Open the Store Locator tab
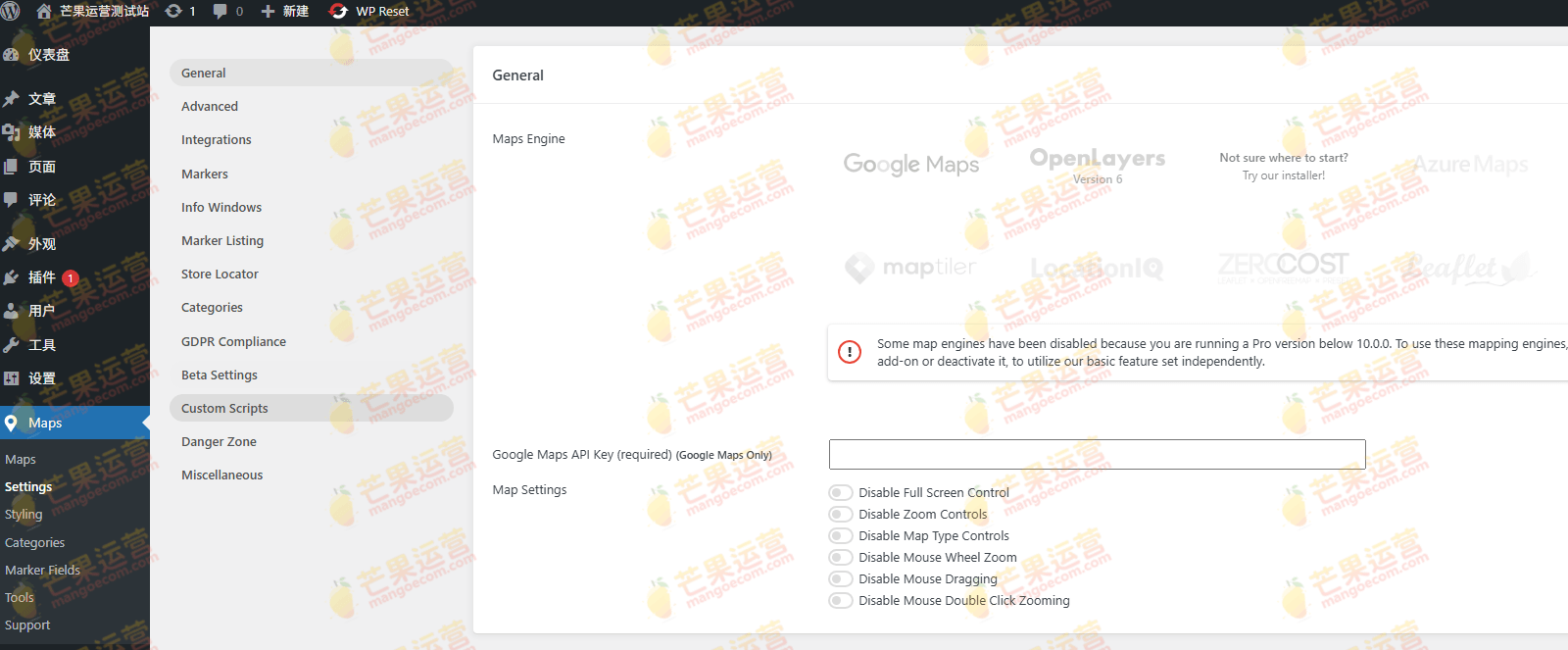 (x=312, y=274)
